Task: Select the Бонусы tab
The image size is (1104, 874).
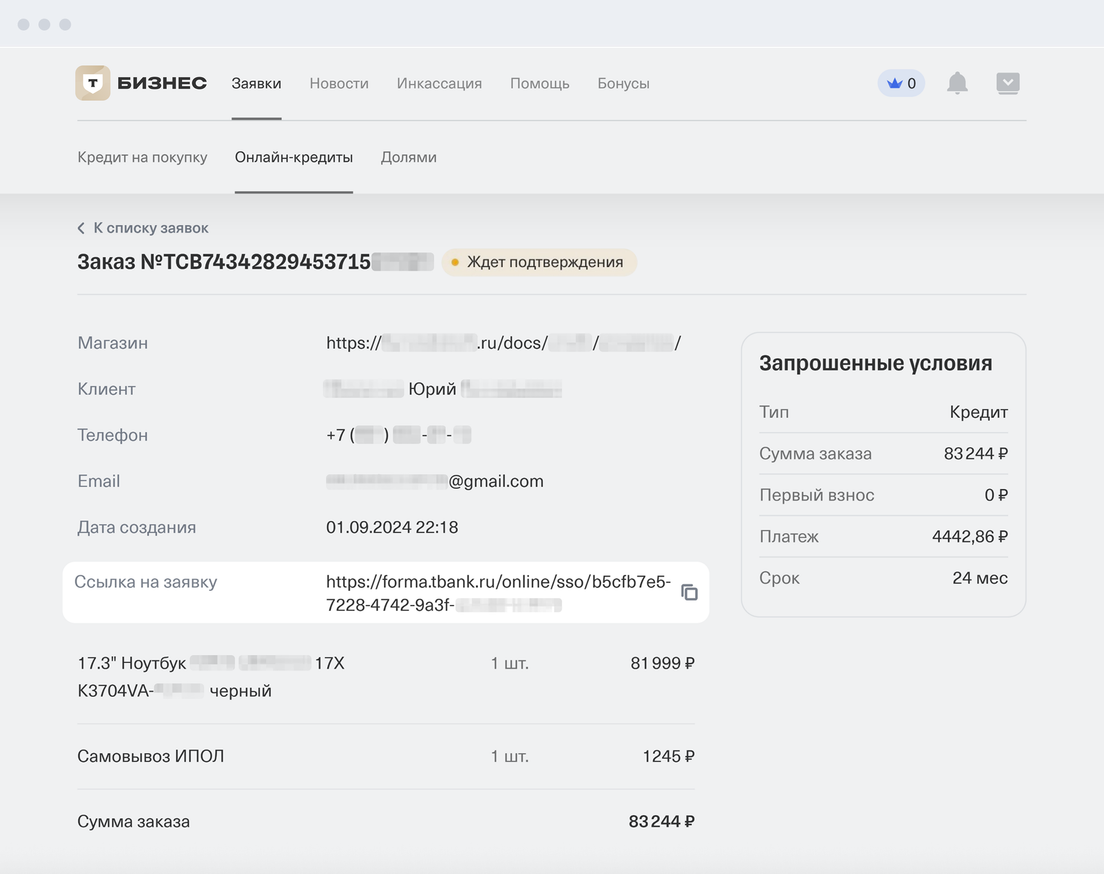Action: click(623, 83)
